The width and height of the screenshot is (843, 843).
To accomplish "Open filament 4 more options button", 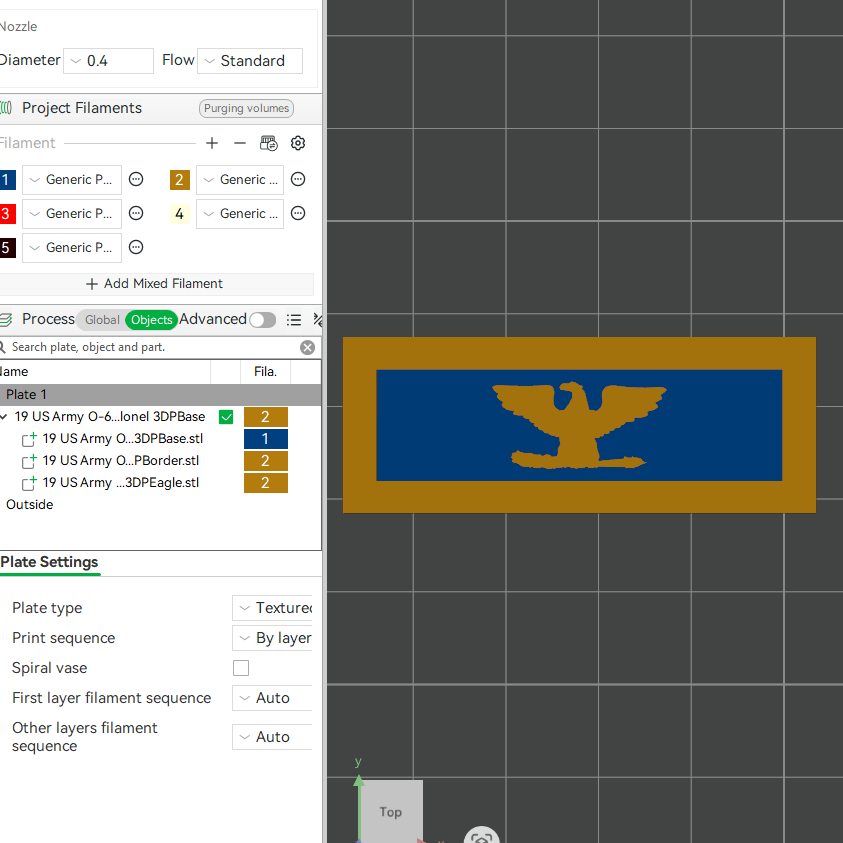I will tap(298, 213).
